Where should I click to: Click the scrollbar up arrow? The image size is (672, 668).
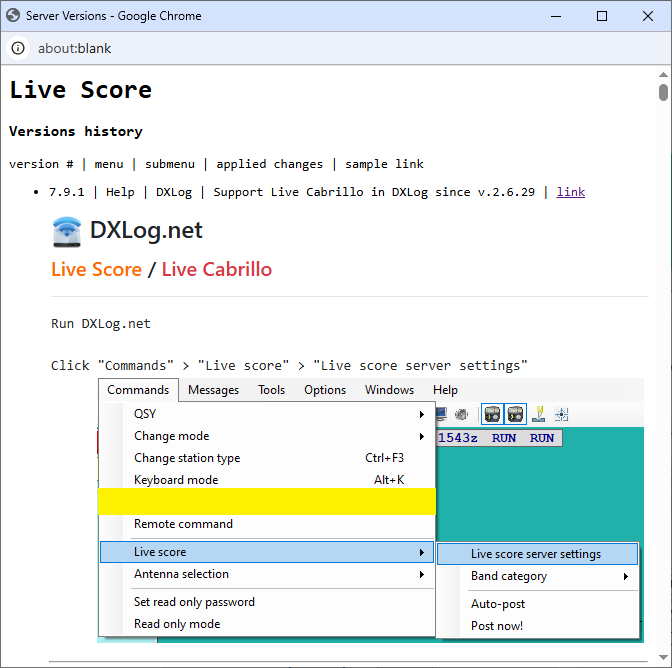click(x=663, y=75)
